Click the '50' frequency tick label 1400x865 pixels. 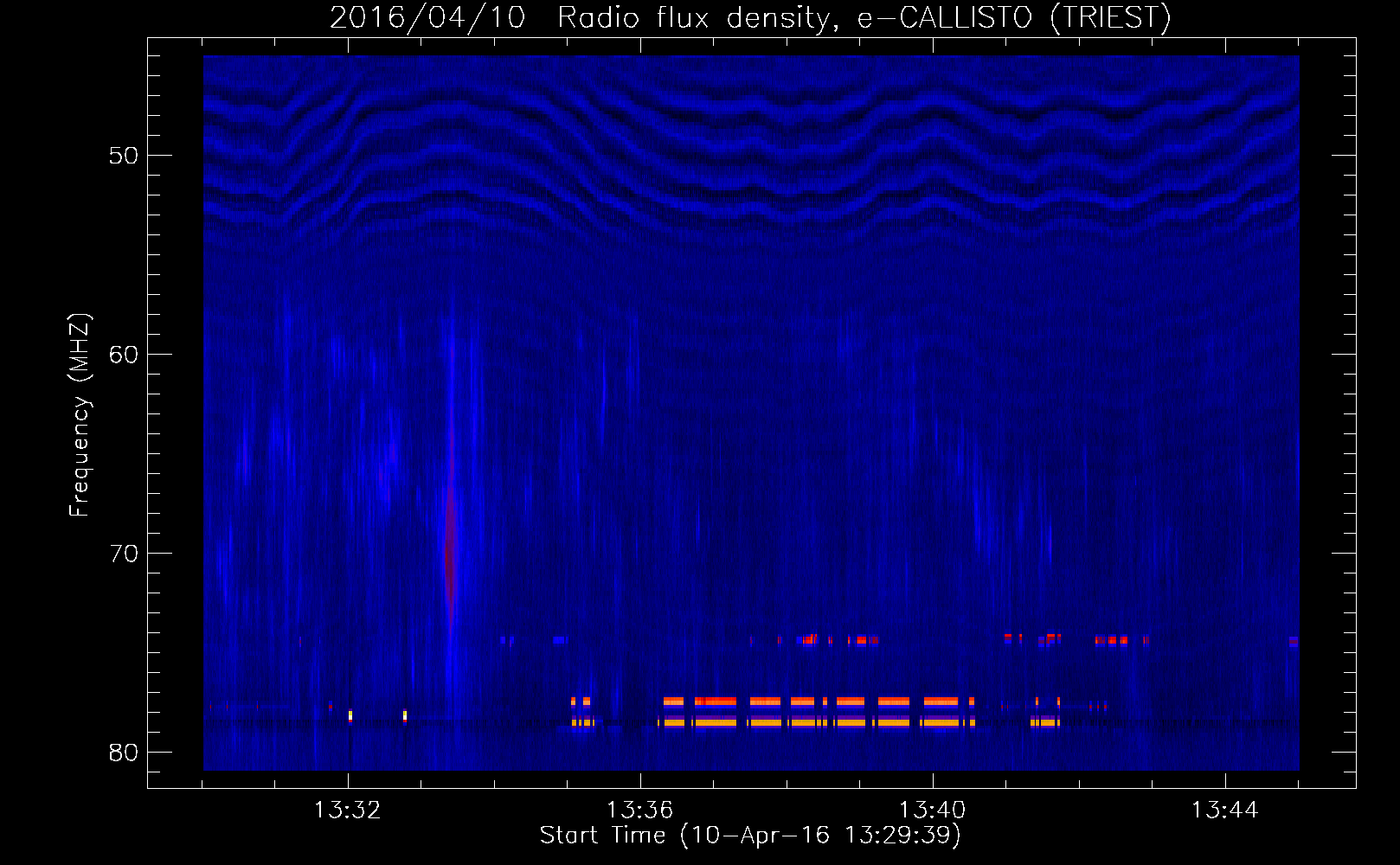[x=124, y=156]
